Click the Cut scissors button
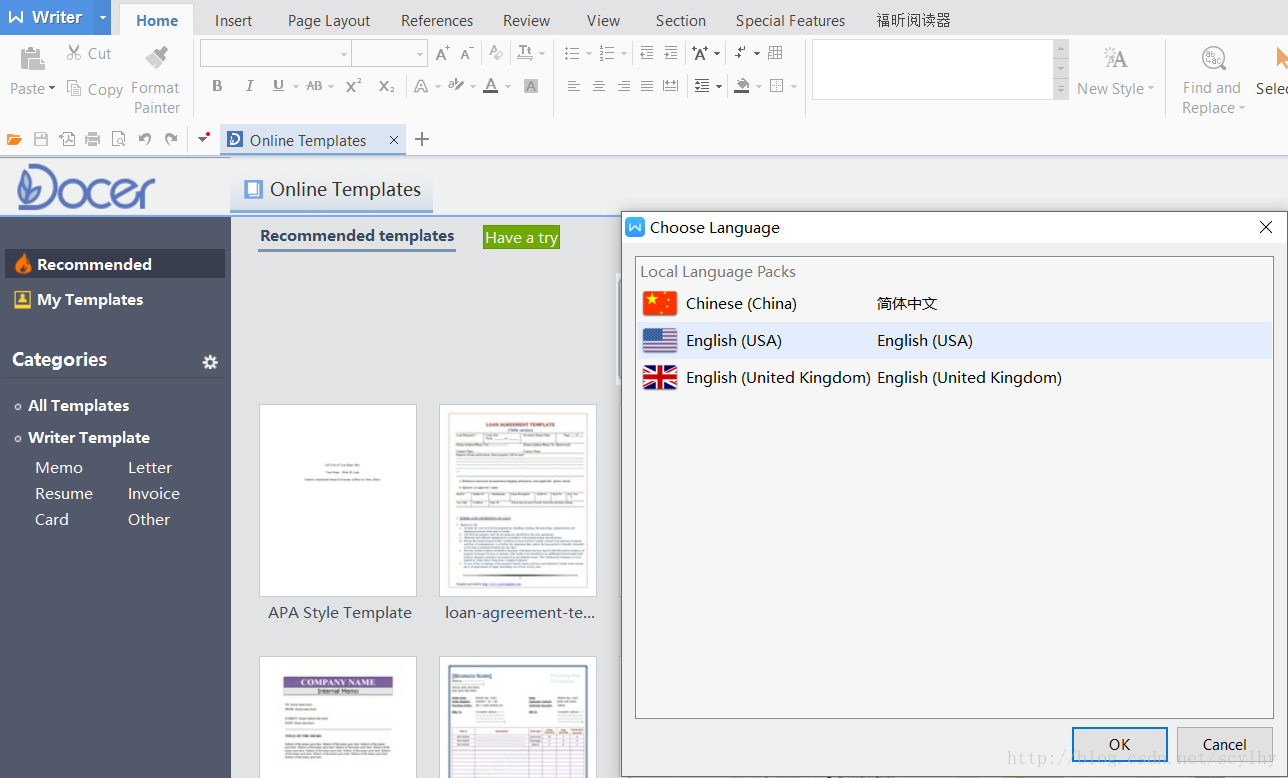Image resolution: width=1288 pixels, height=778 pixels. point(89,54)
